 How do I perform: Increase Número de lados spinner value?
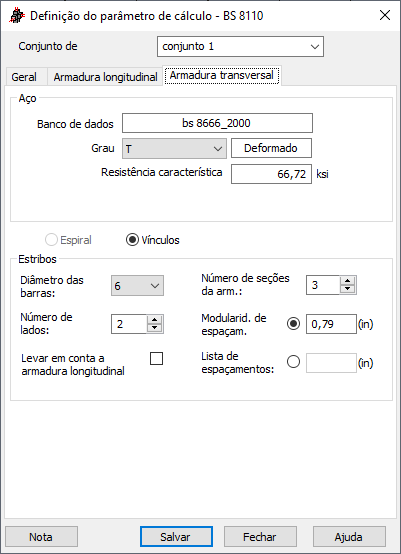coord(154,320)
